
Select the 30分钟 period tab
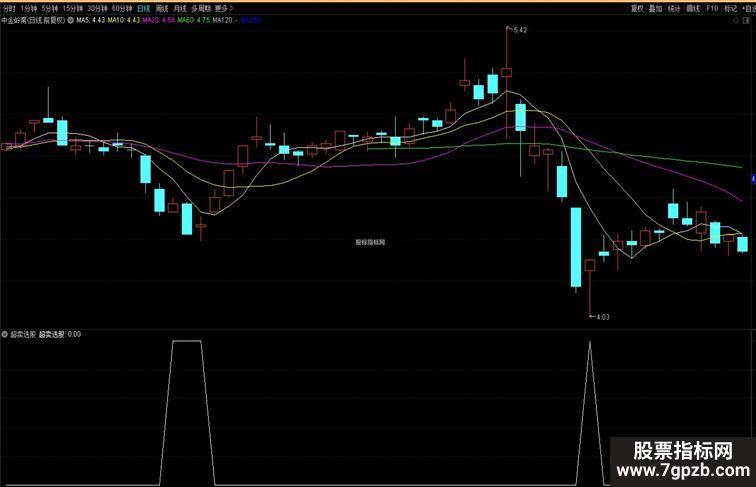tap(97, 9)
